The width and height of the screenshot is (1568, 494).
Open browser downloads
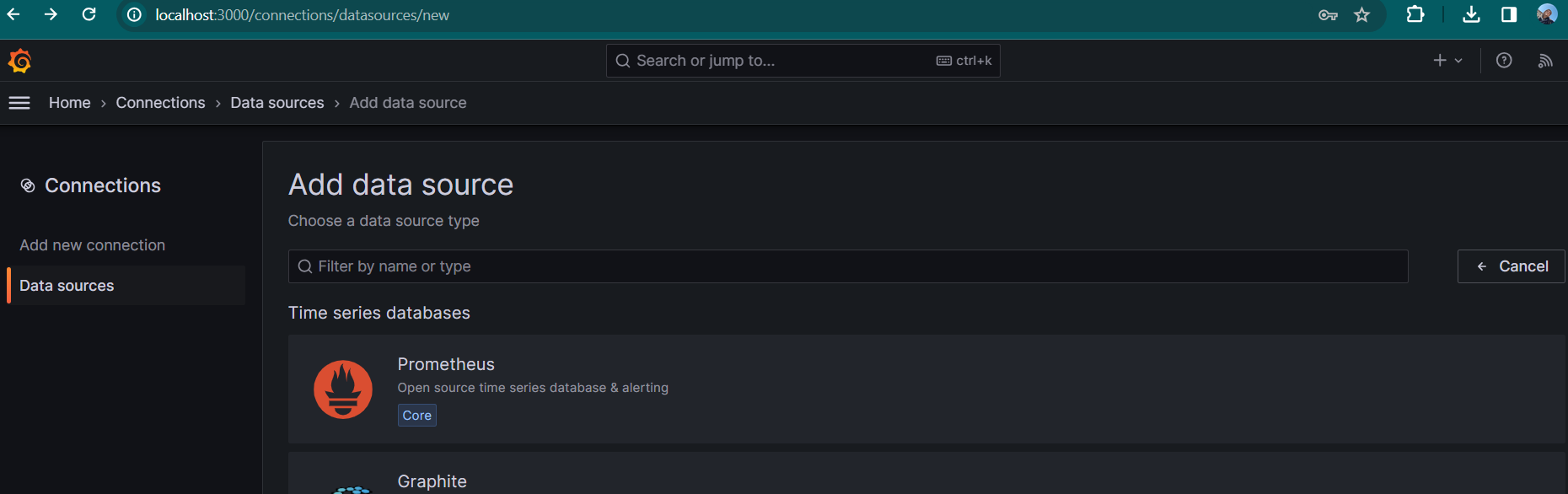tap(1471, 14)
